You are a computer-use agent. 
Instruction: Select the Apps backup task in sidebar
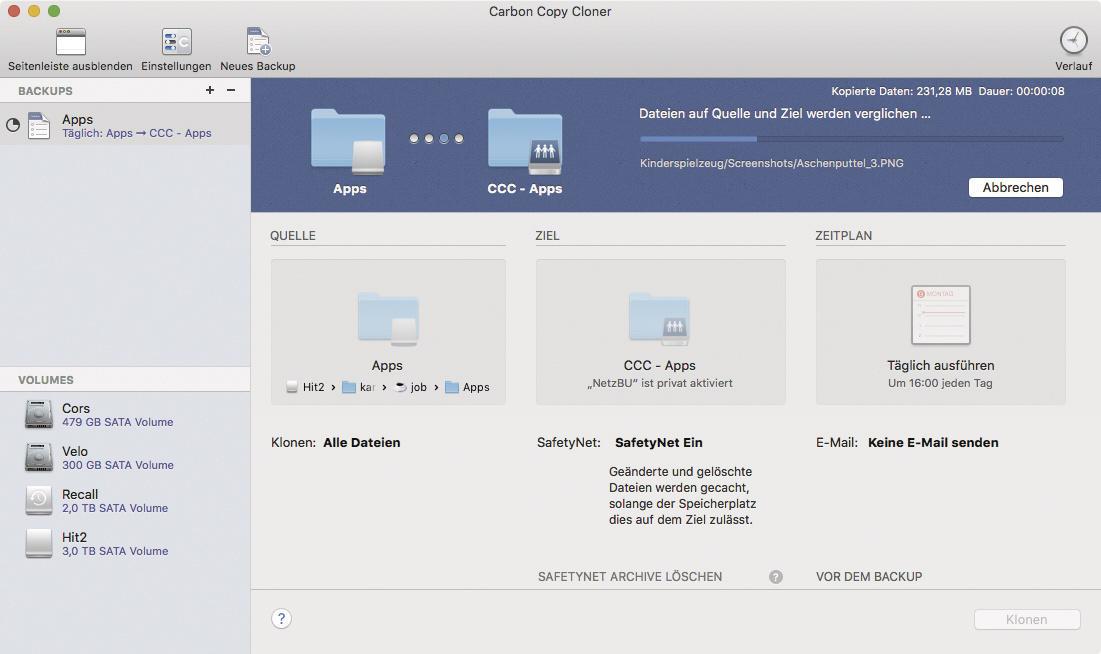click(125, 125)
